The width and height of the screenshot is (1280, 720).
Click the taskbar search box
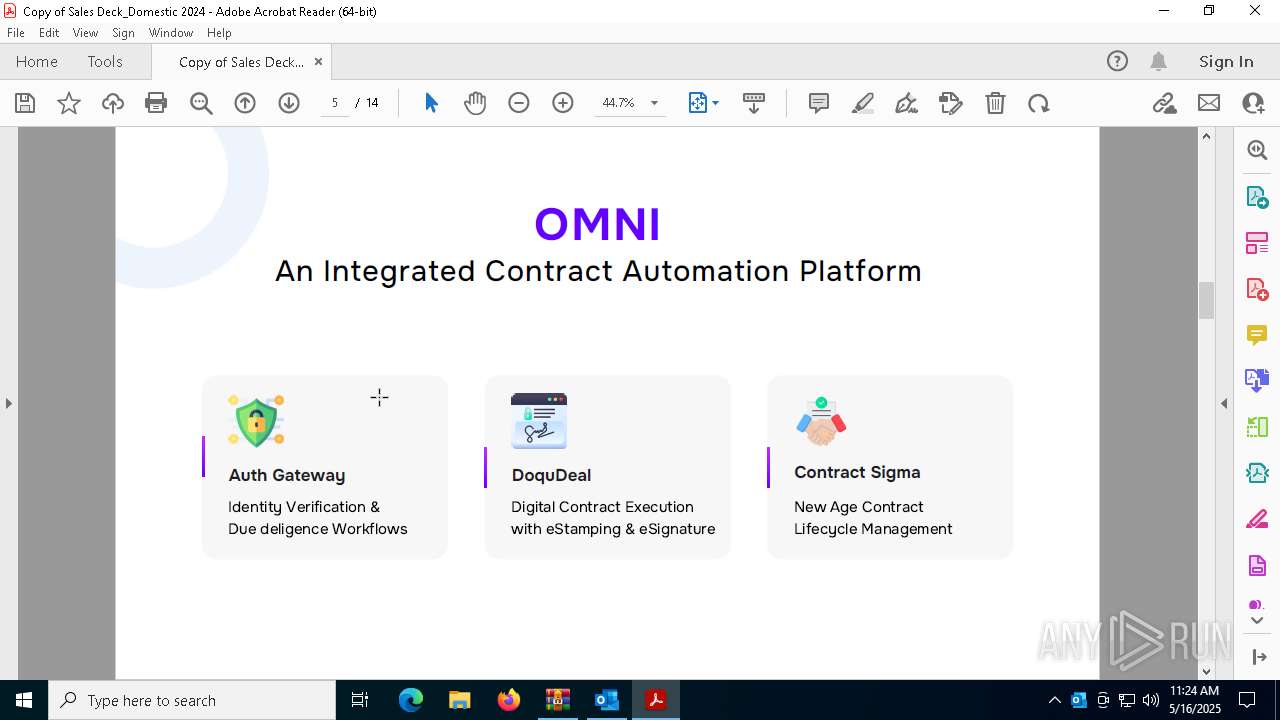pos(192,700)
